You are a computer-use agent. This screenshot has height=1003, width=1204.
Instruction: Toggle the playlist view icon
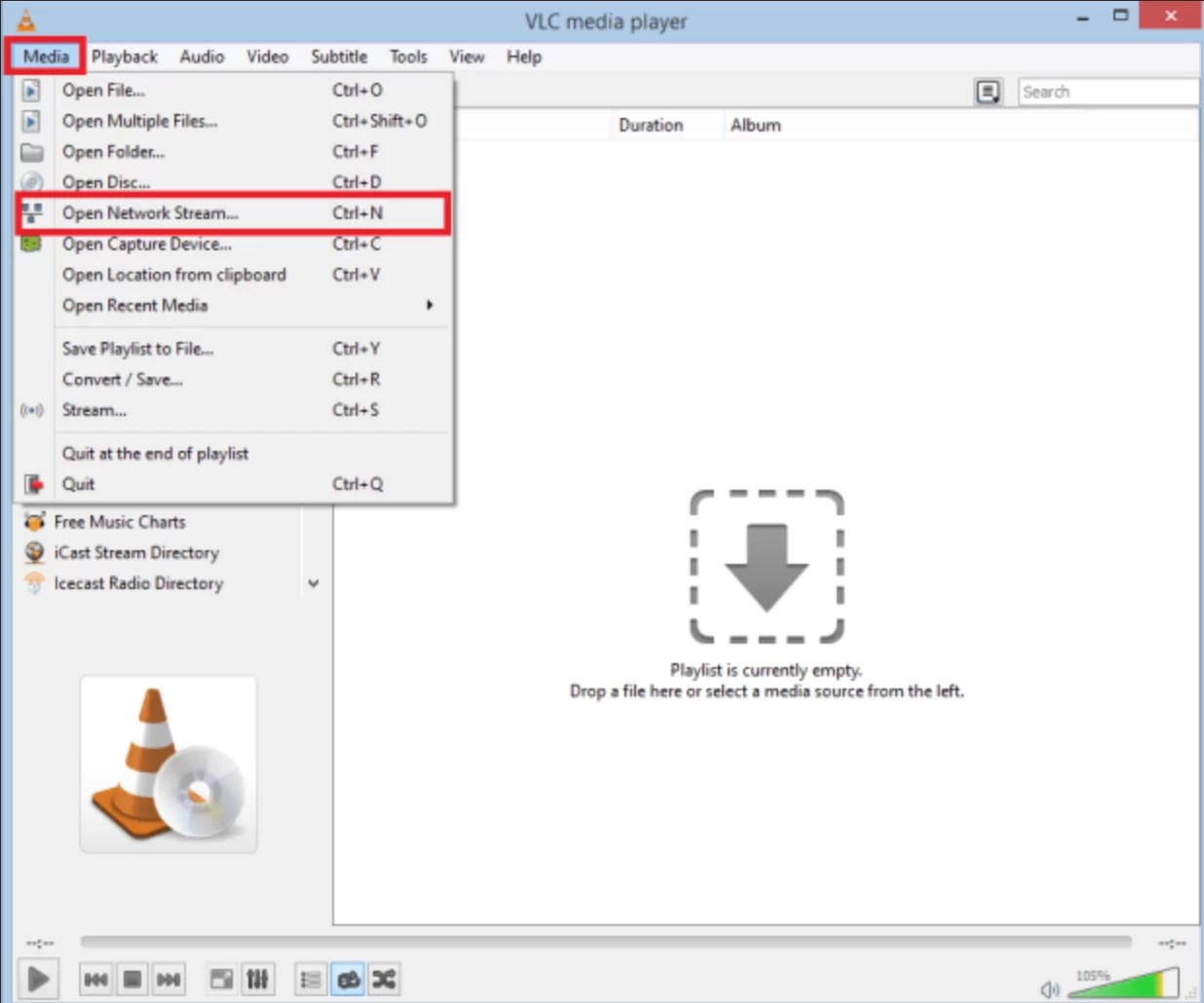tap(310, 979)
